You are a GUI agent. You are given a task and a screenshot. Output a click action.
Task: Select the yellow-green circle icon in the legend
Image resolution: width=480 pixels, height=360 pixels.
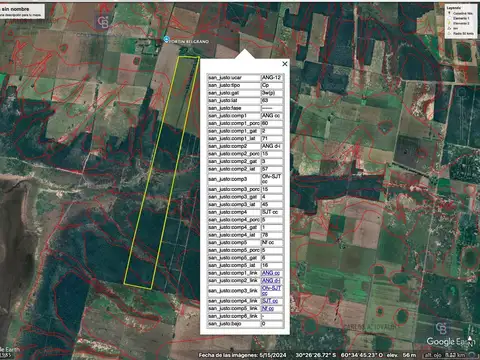click(449, 23)
